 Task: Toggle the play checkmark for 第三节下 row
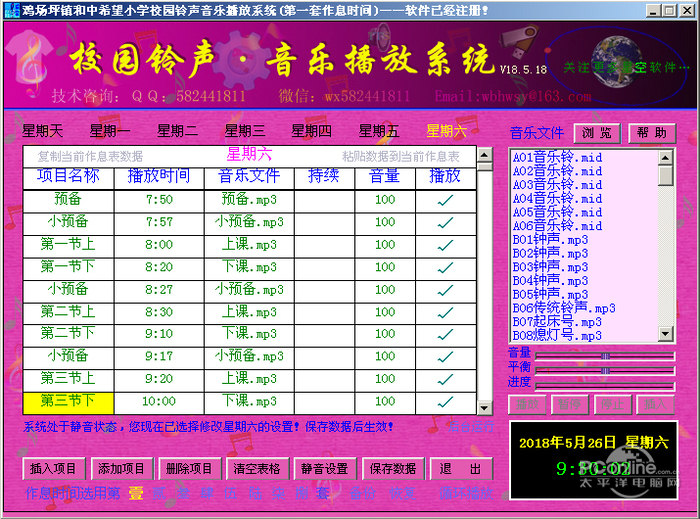446,402
